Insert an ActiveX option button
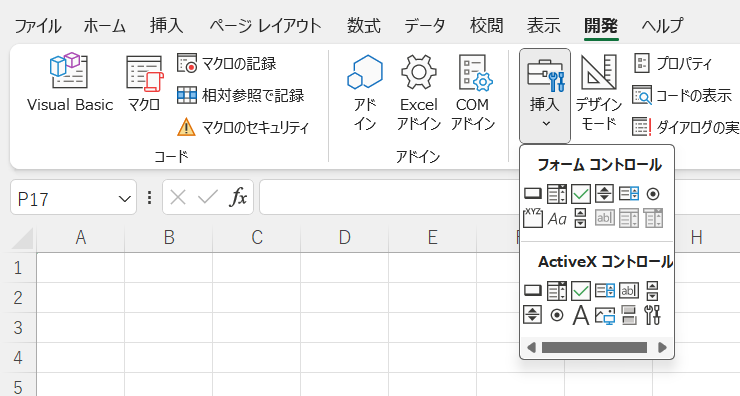The width and height of the screenshot is (740, 396). [557, 315]
